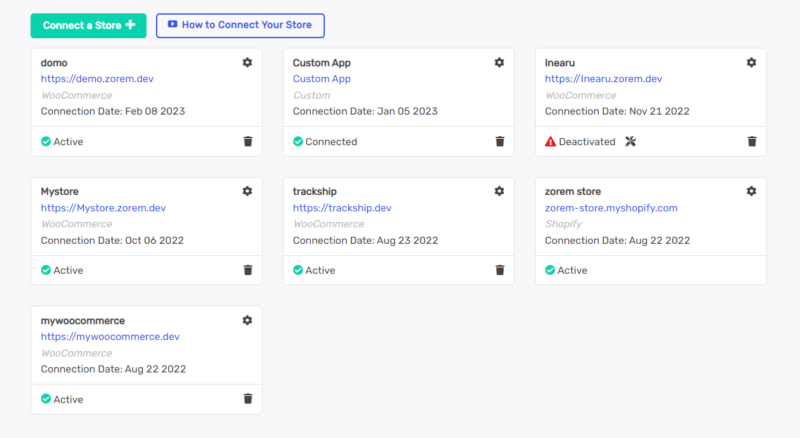Click Connection Date: Aug 23 2022
800x438 pixels.
point(365,240)
